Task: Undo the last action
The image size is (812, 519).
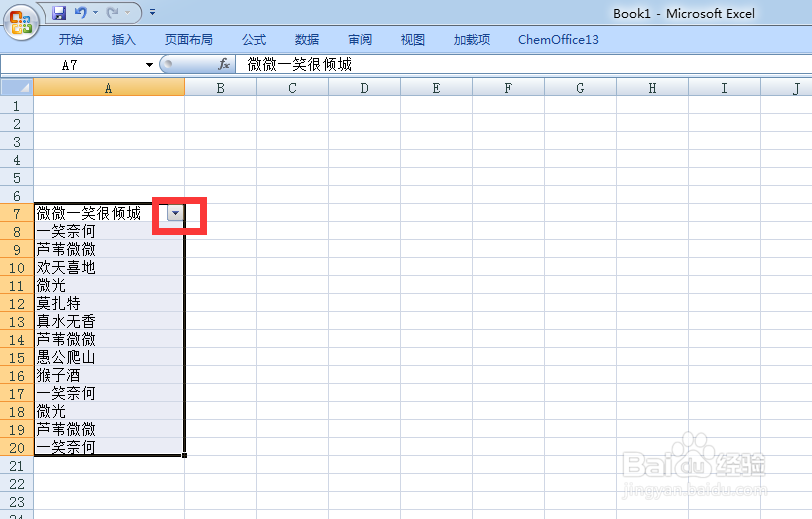Action: click(x=80, y=12)
